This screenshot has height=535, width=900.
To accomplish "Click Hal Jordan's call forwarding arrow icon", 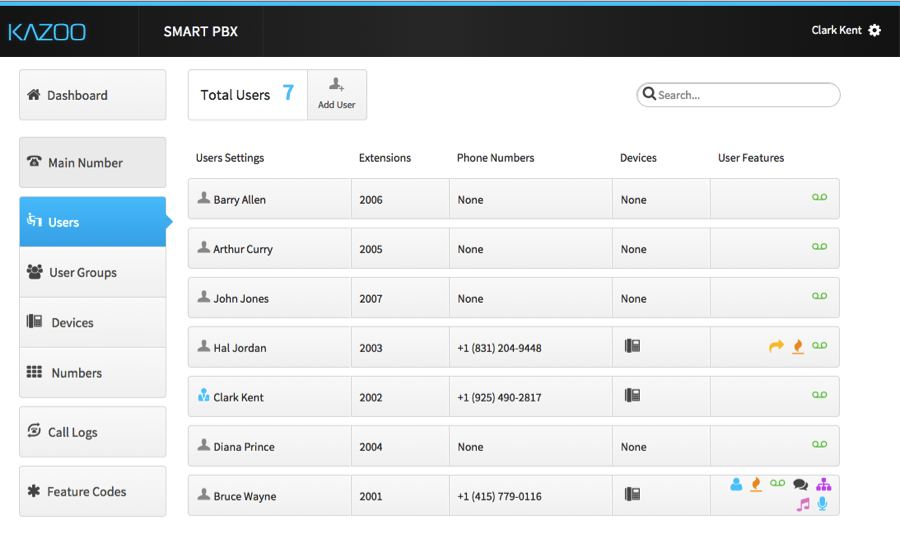I will 776,346.
